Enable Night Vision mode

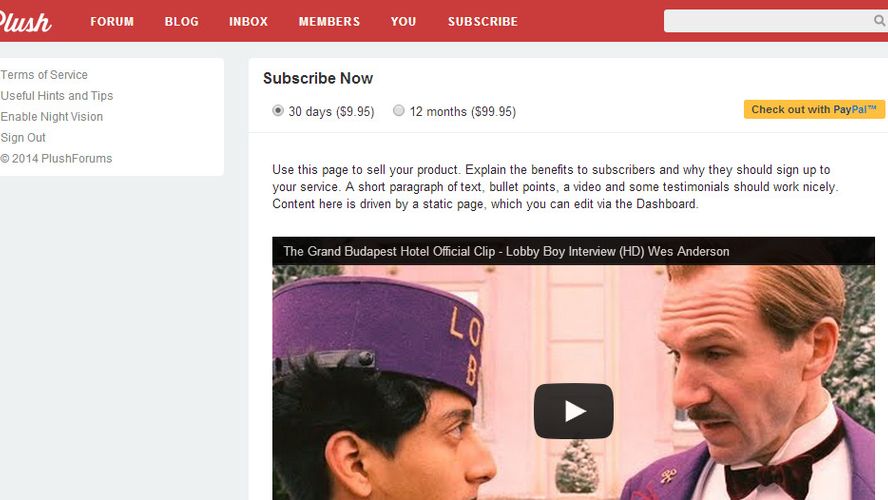pyautogui.click(x=52, y=117)
